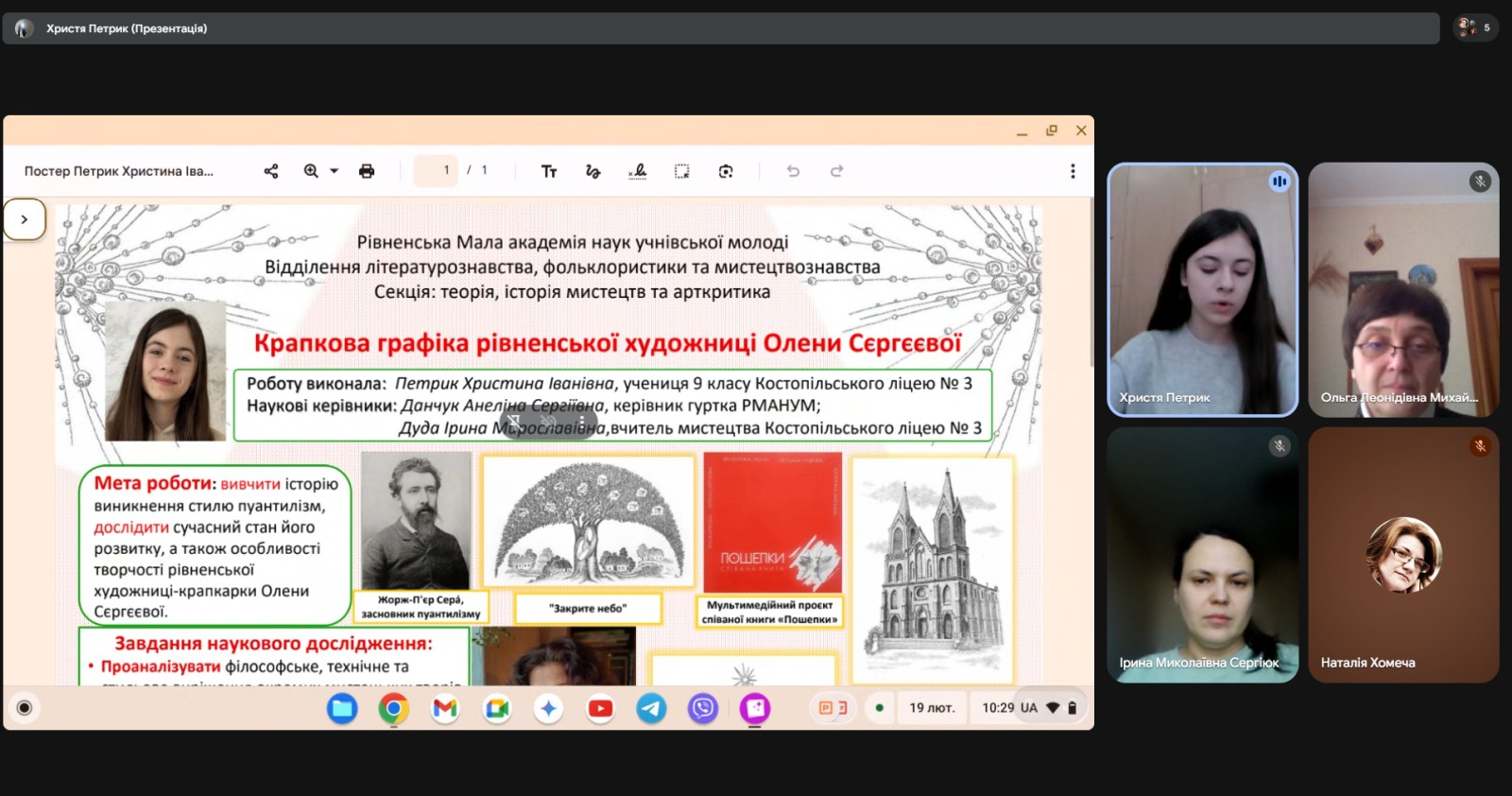
Task: Open the three-dot more options menu
Action: tap(1073, 171)
